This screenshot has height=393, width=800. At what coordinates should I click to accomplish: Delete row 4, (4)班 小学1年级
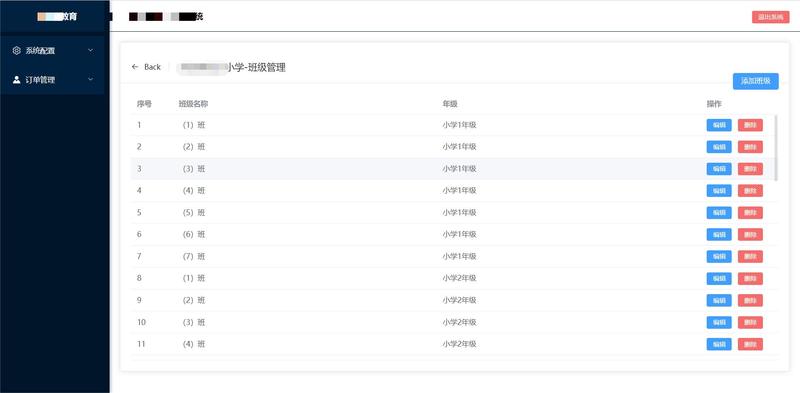[750, 191]
